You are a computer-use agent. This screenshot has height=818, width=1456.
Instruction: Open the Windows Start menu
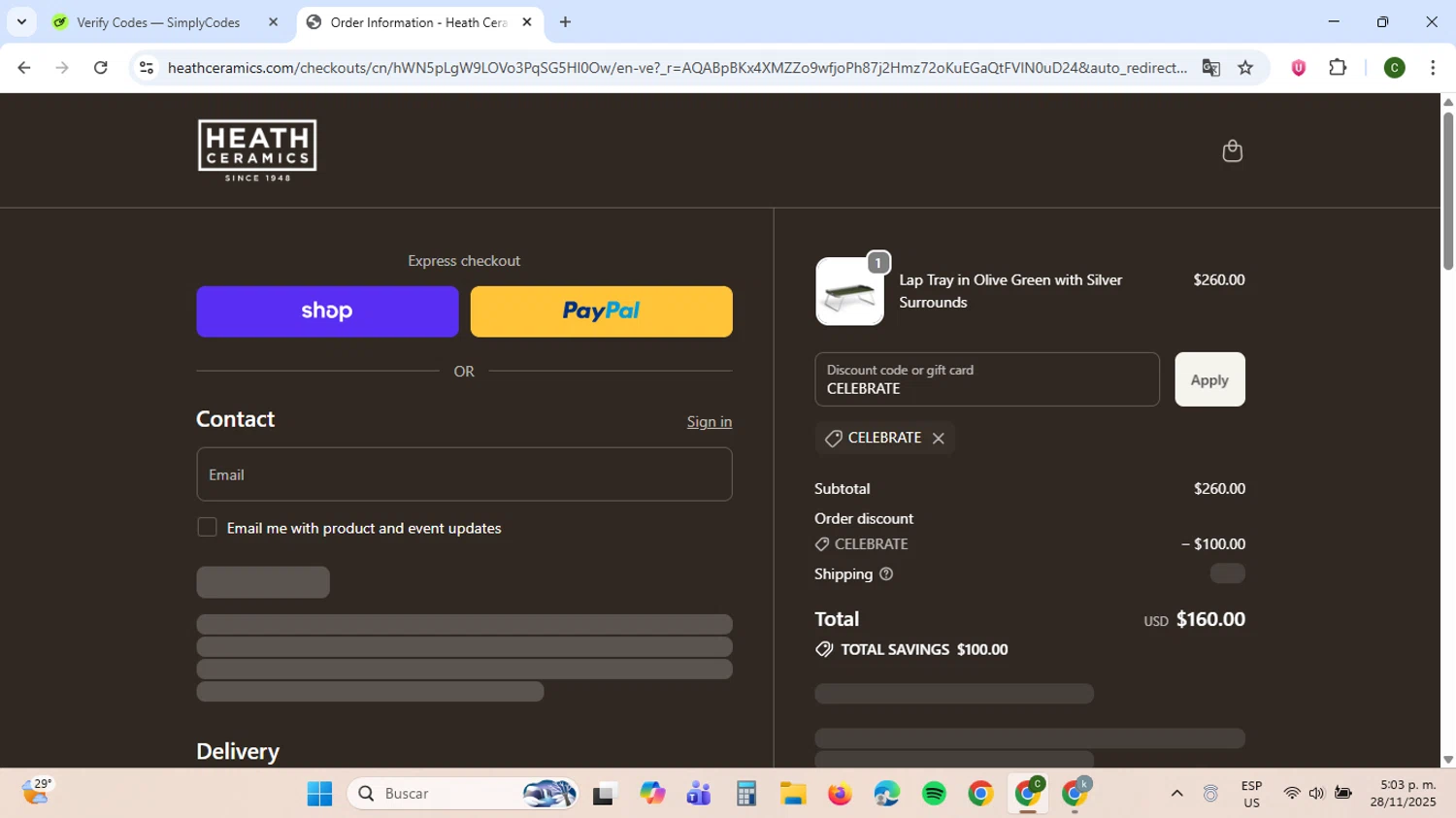319,794
